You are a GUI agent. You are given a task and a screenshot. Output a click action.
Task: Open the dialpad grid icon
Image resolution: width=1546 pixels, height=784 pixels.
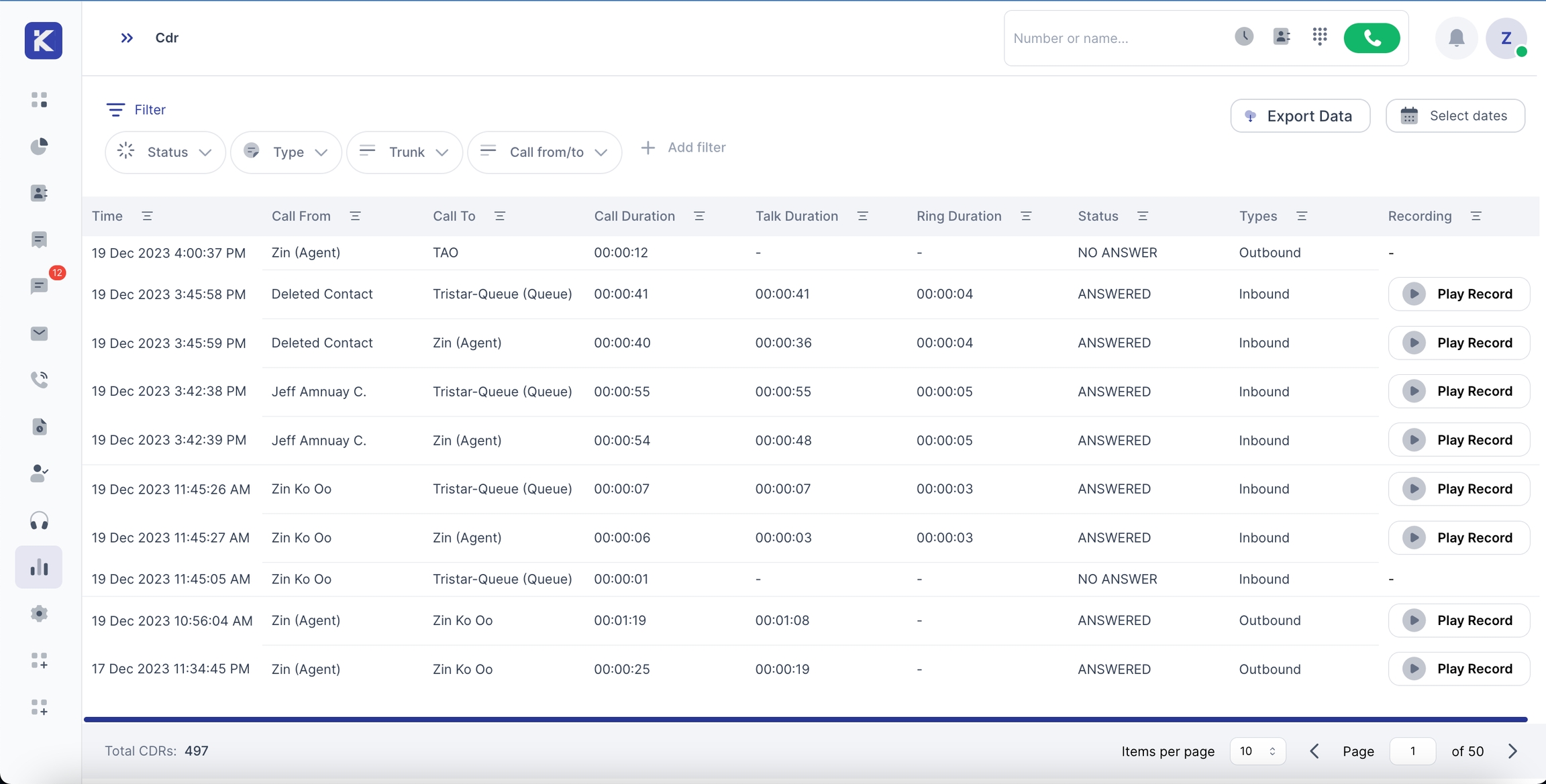pyautogui.click(x=1319, y=37)
